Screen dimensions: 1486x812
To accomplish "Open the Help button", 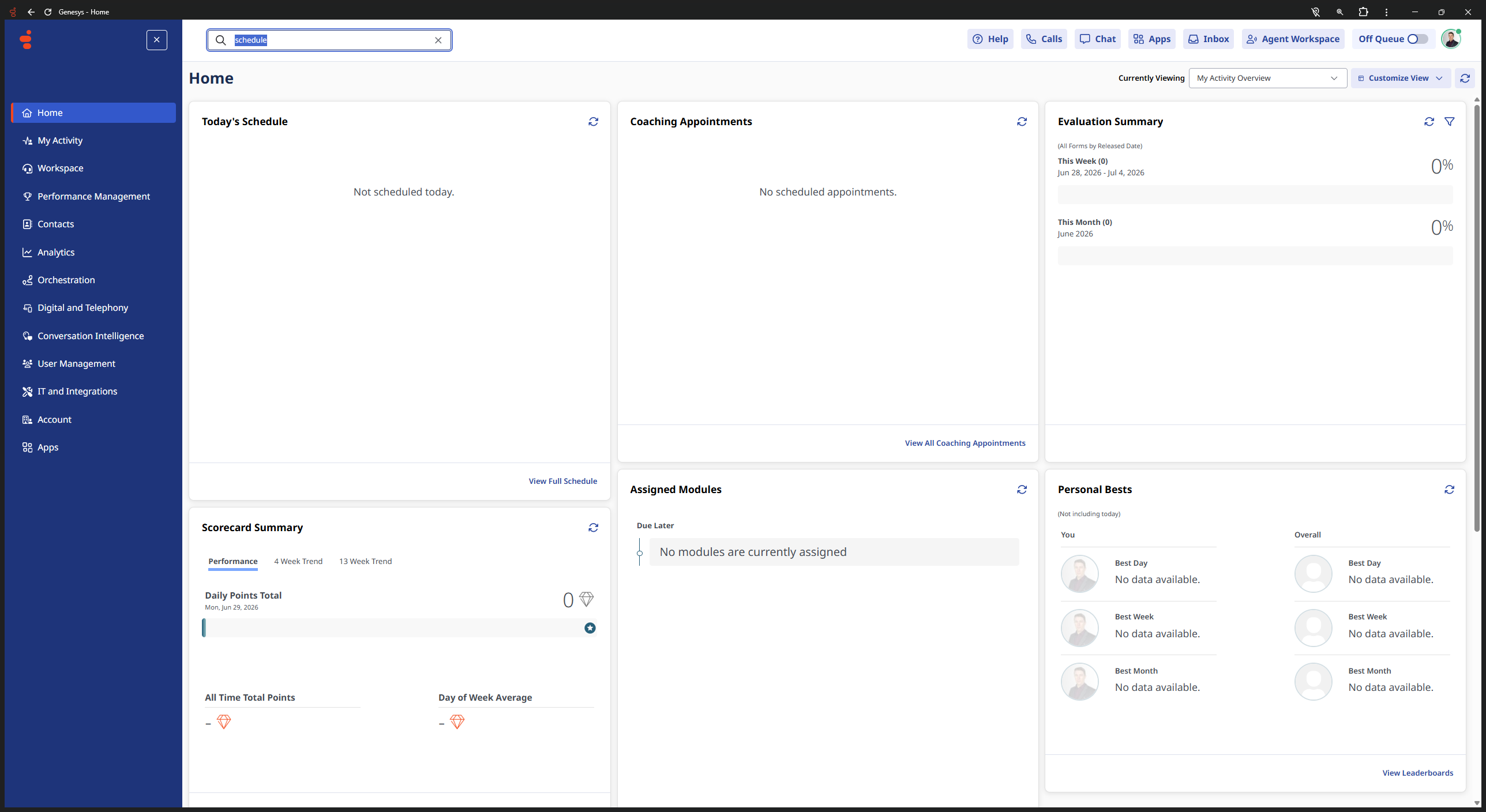I will pyautogui.click(x=990, y=39).
